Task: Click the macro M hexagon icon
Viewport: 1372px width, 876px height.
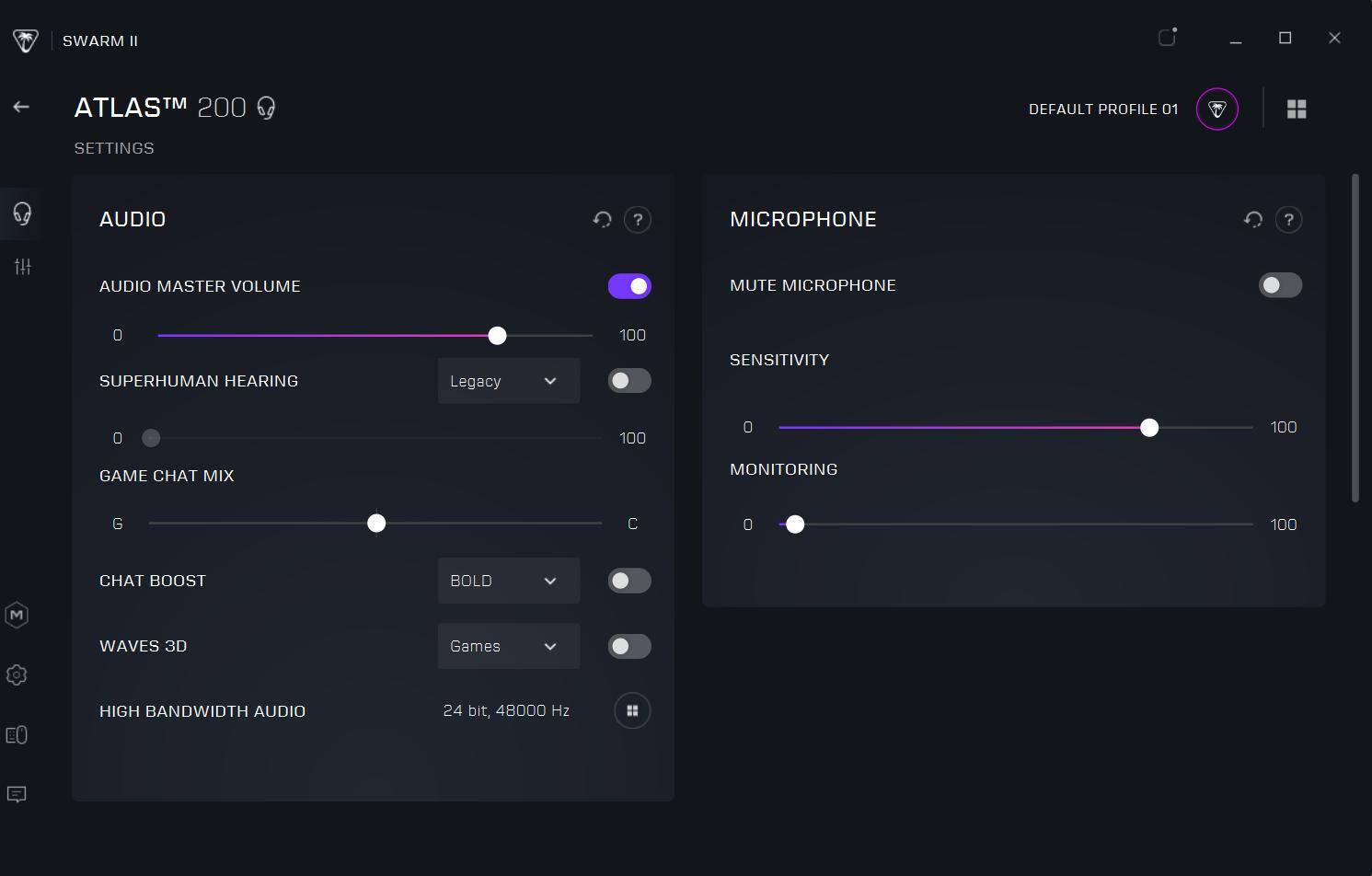Action: click(17, 615)
